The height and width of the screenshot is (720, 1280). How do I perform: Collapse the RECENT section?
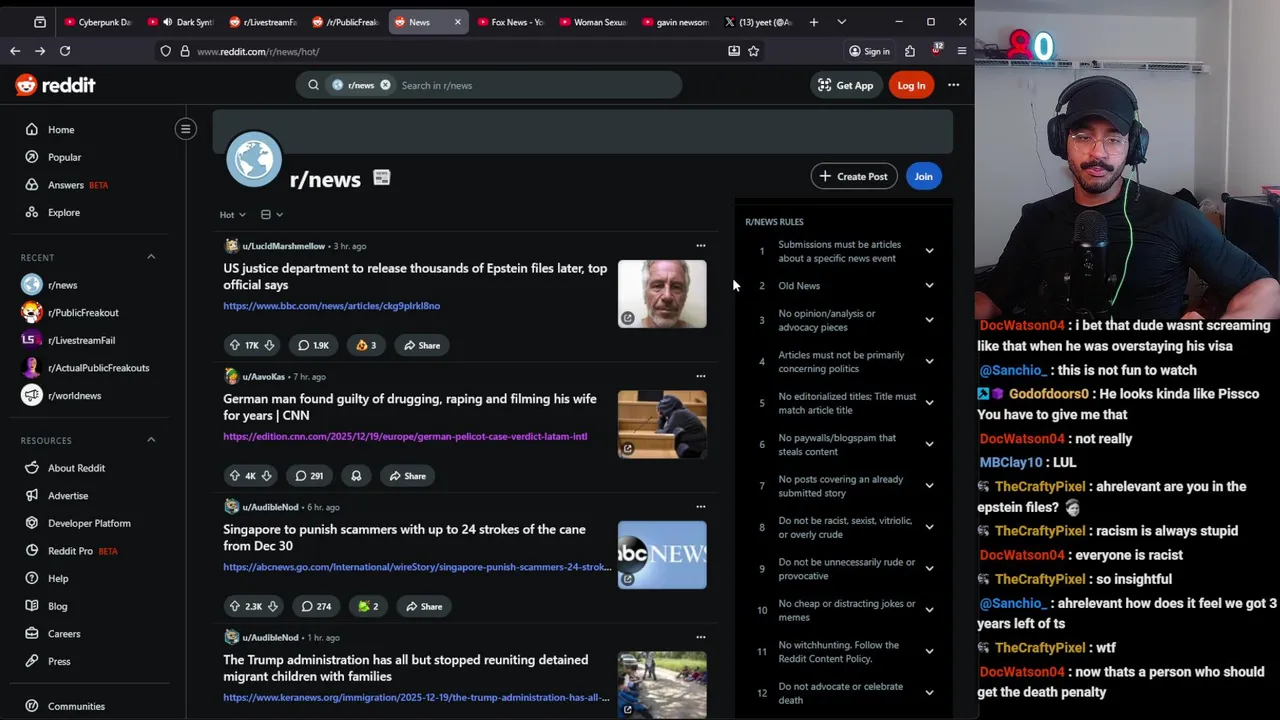click(151, 257)
